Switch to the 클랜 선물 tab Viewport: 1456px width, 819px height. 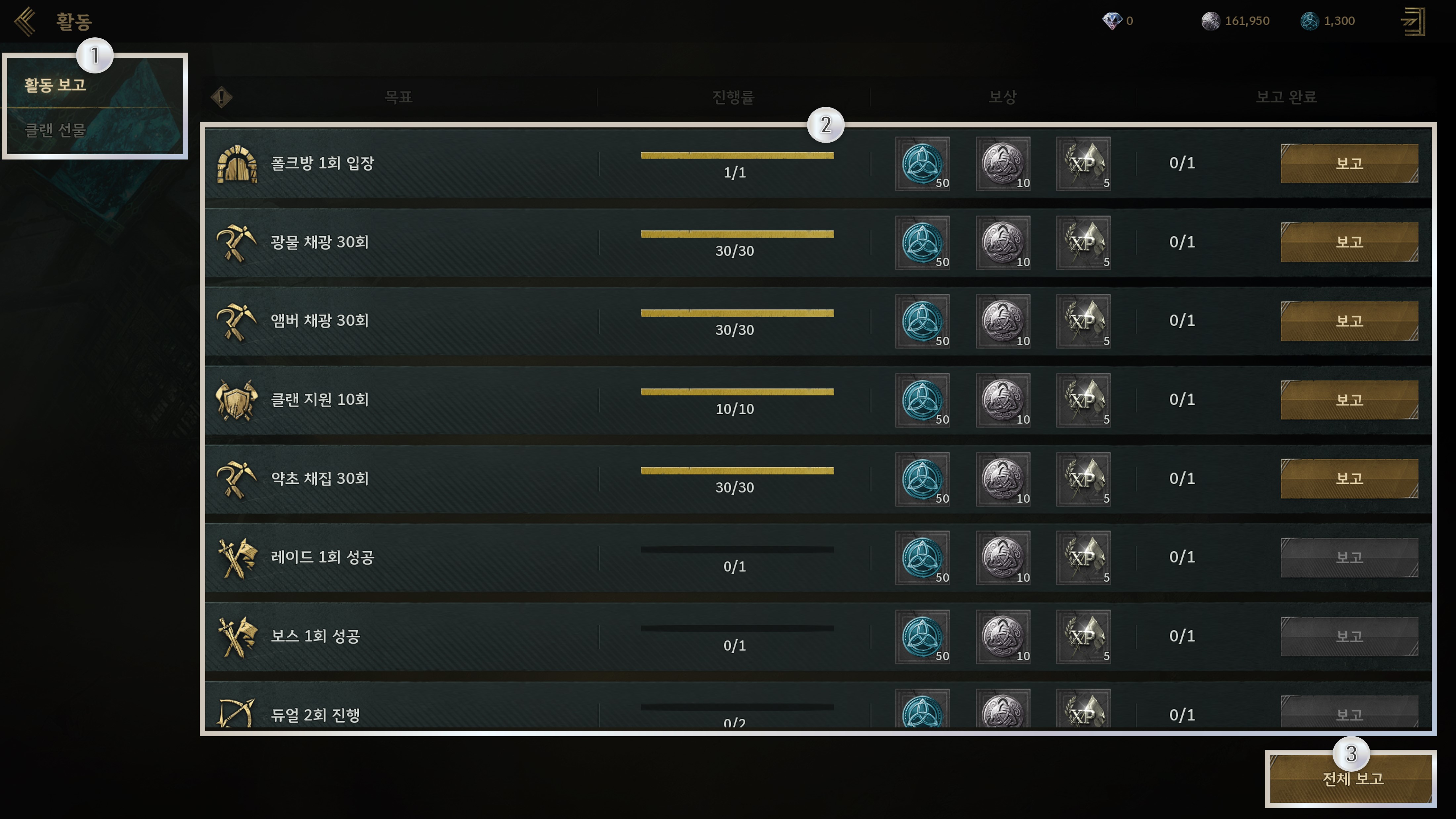tap(55, 130)
